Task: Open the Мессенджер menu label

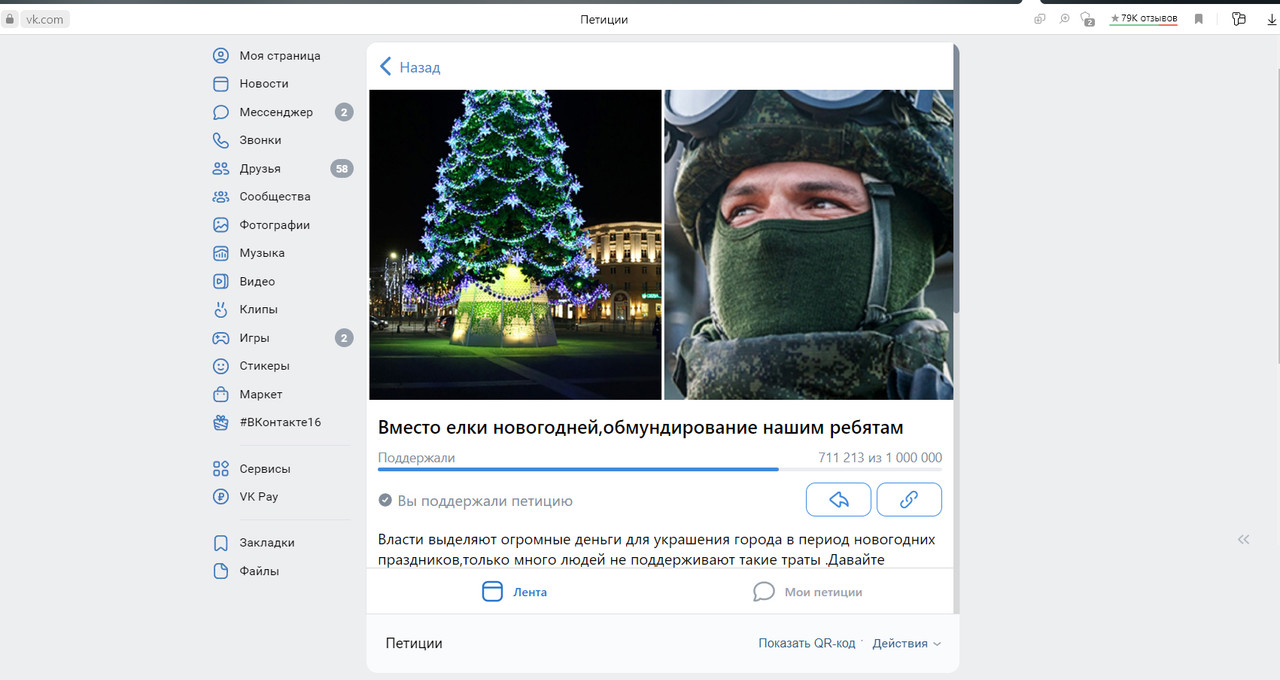Action: (276, 112)
